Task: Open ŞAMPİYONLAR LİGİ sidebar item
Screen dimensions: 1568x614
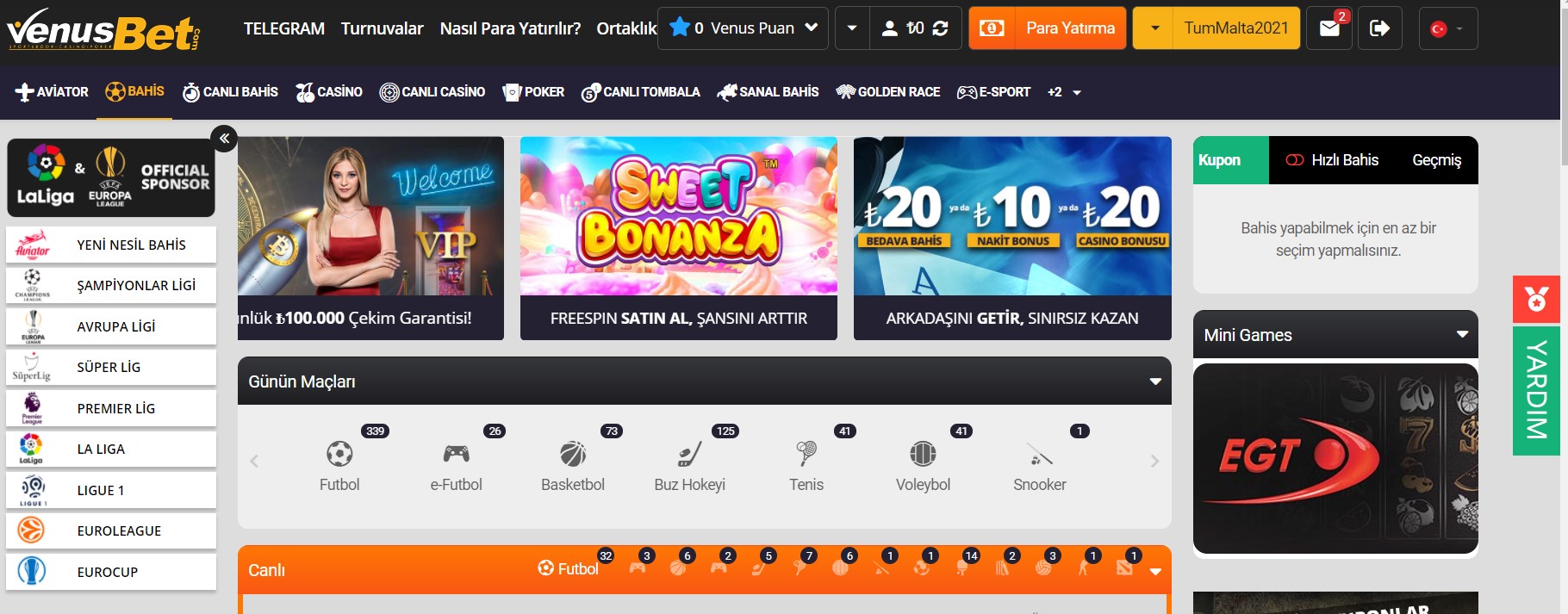Action: [x=111, y=285]
